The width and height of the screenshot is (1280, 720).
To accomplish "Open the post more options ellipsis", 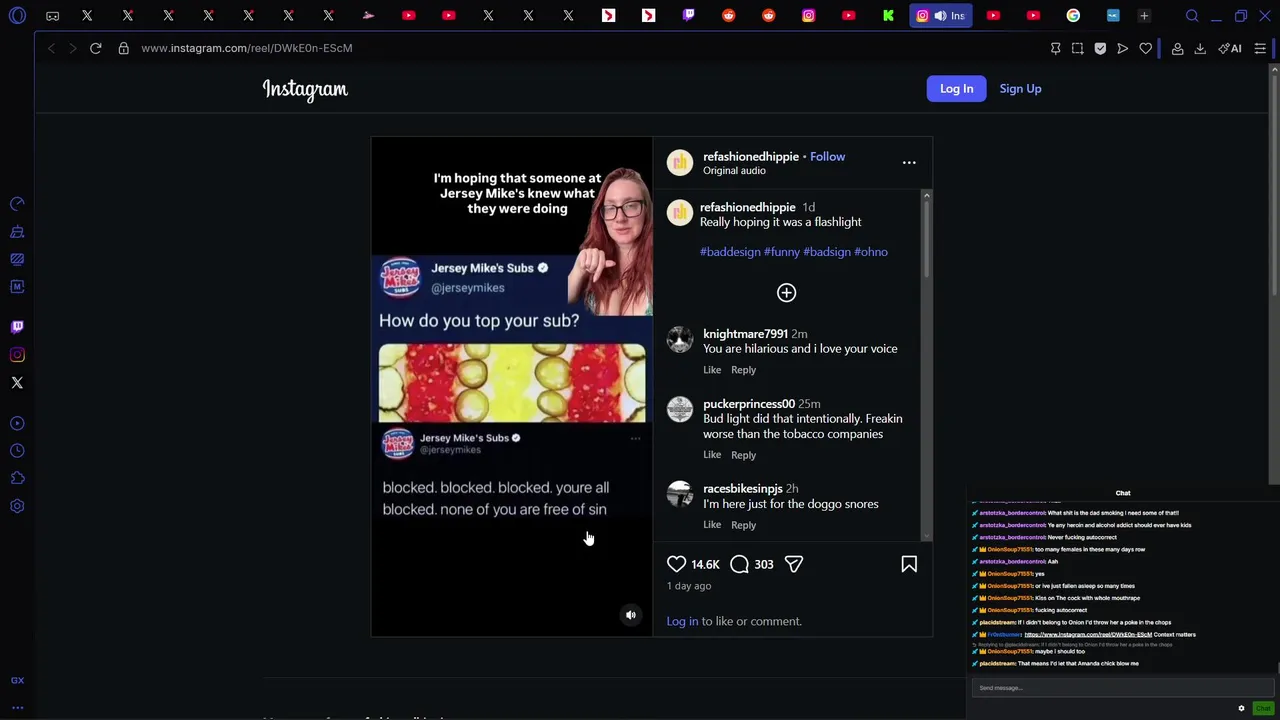I will point(909,162).
